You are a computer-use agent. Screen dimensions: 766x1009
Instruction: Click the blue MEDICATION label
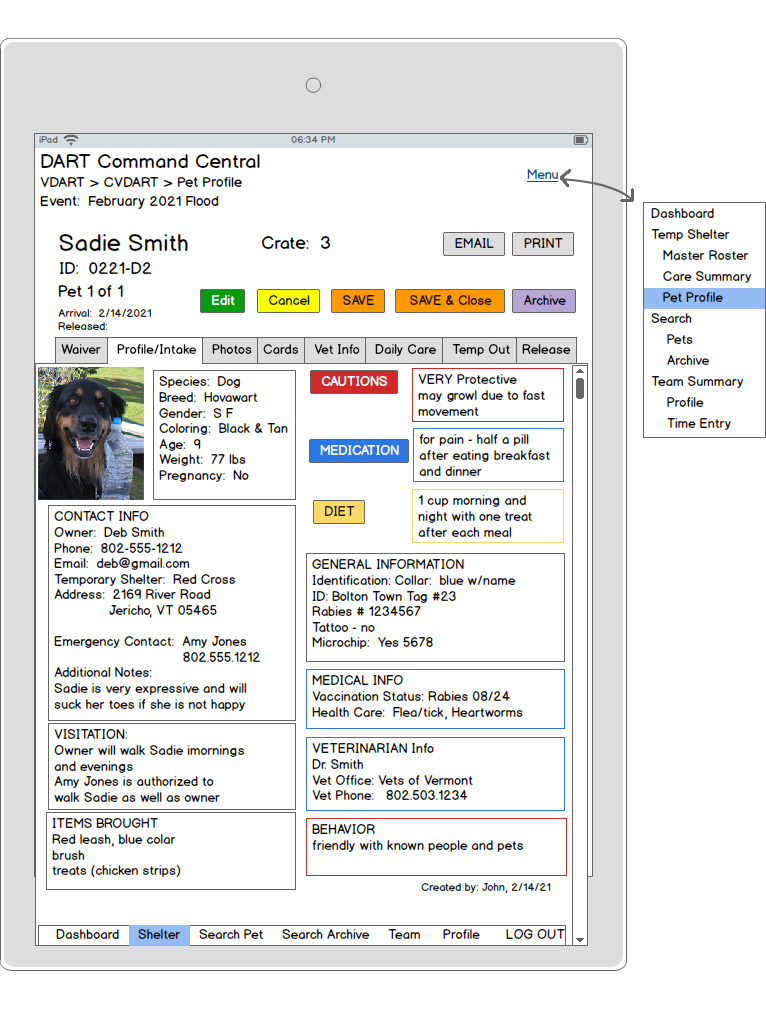(x=358, y=451)
